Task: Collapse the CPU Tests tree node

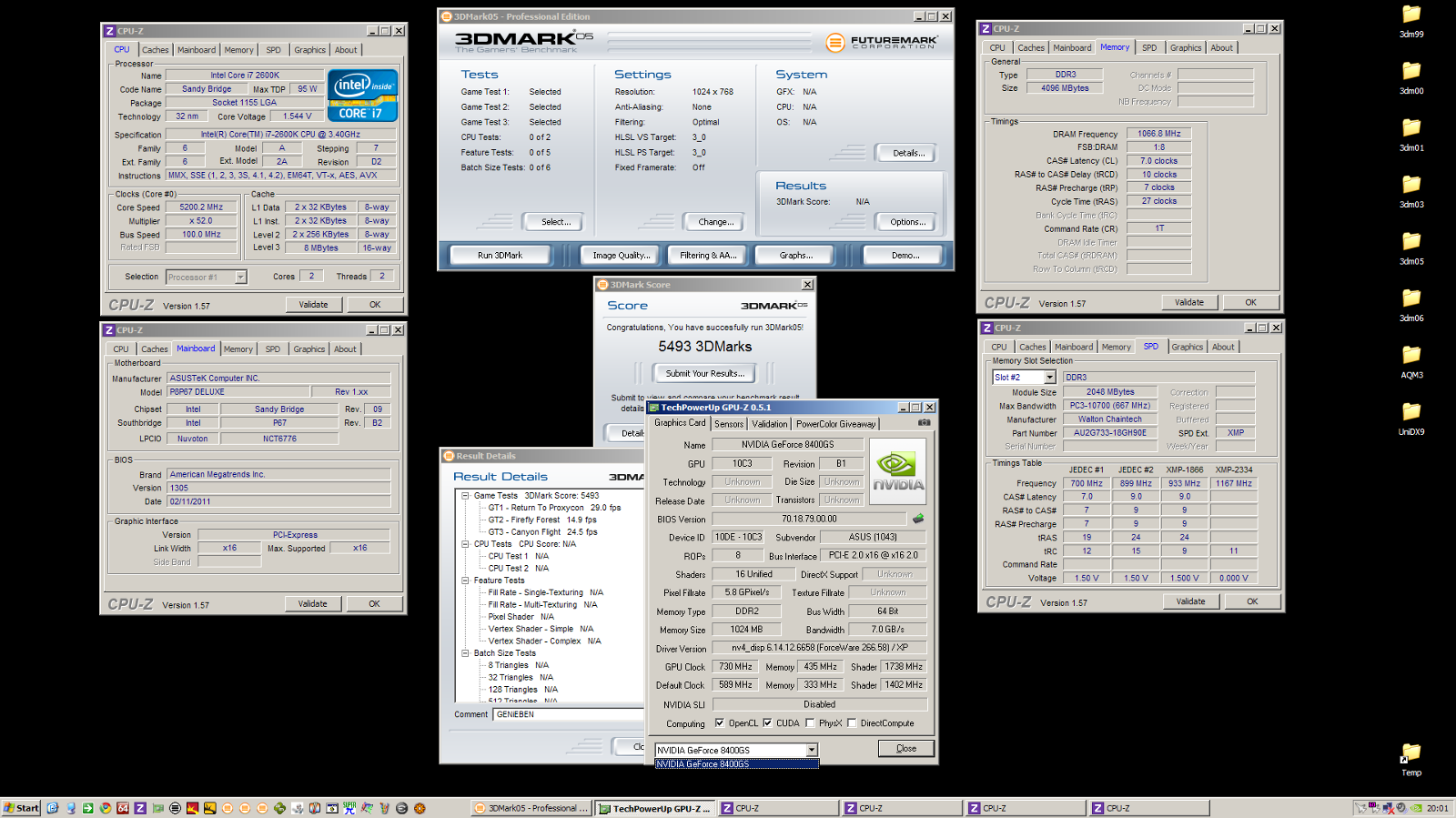Action: coord(465,544)
